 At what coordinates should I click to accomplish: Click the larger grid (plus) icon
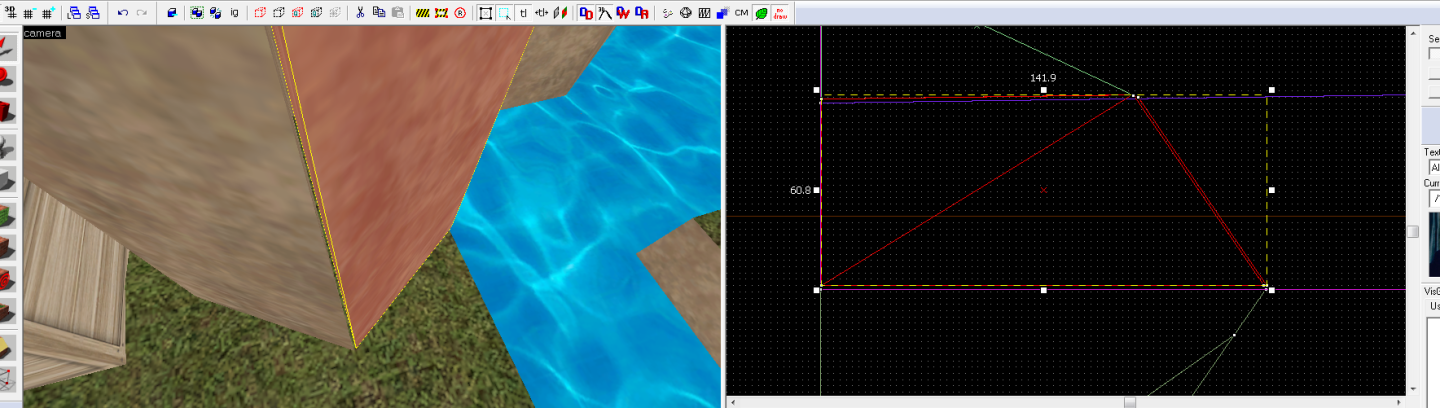pyautogui.click(x=48, y=13)
